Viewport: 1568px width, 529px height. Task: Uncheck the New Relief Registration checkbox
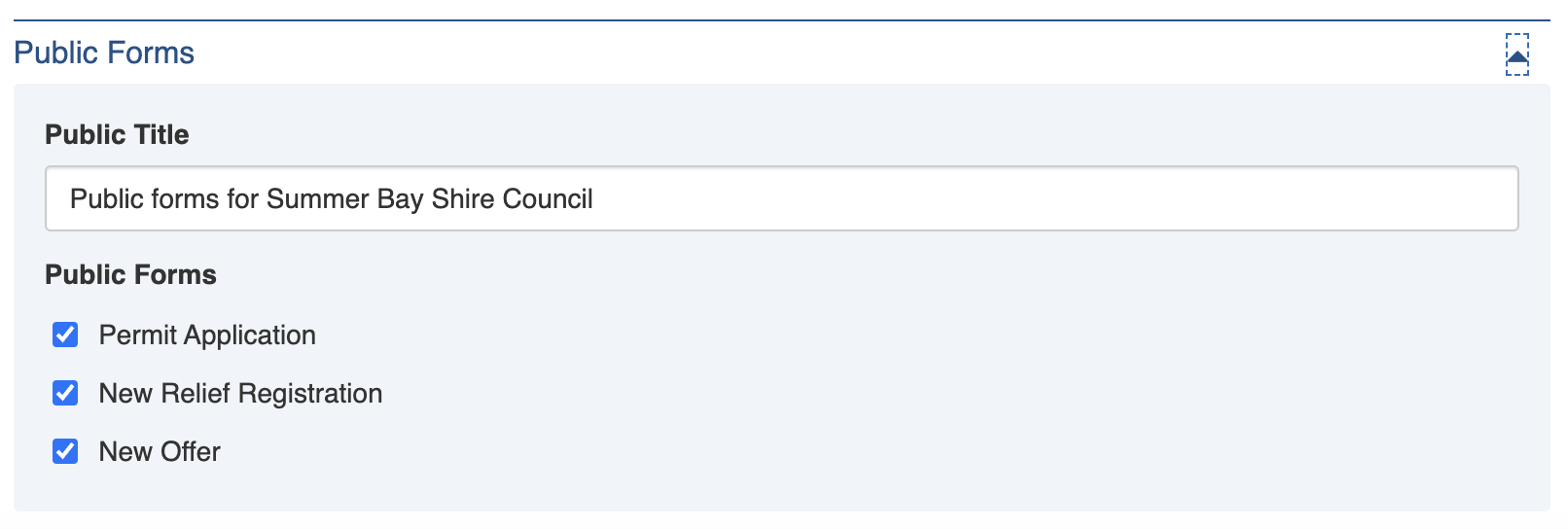[65, 393]
